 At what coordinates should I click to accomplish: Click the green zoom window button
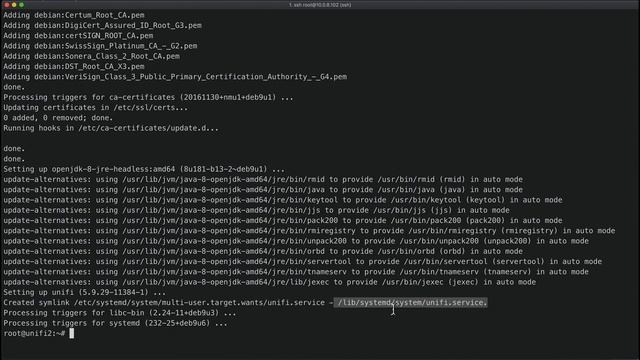pyautogui.click(x=22, y=4)
